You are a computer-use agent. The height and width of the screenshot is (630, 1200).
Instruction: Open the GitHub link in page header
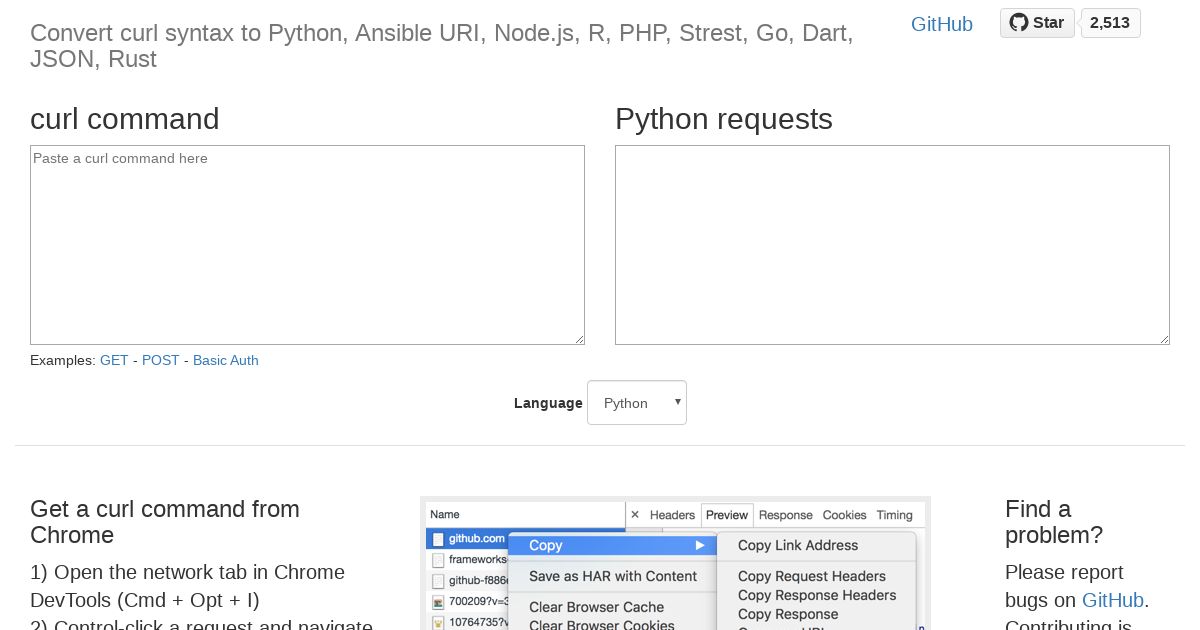942,24
